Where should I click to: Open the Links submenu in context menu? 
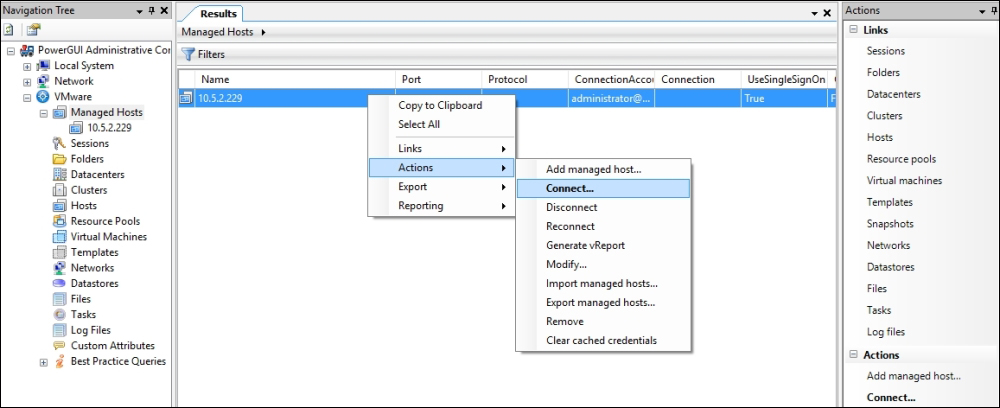[441, 149]
